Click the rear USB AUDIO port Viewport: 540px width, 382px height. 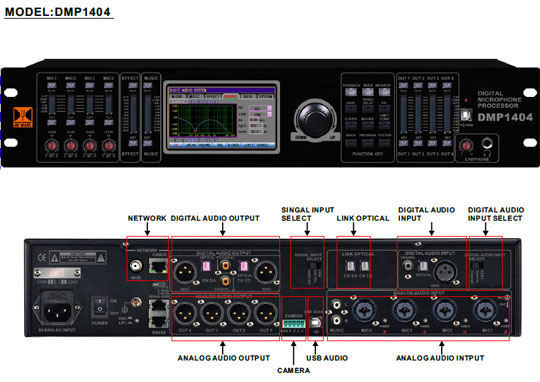[x=315, y=323]
